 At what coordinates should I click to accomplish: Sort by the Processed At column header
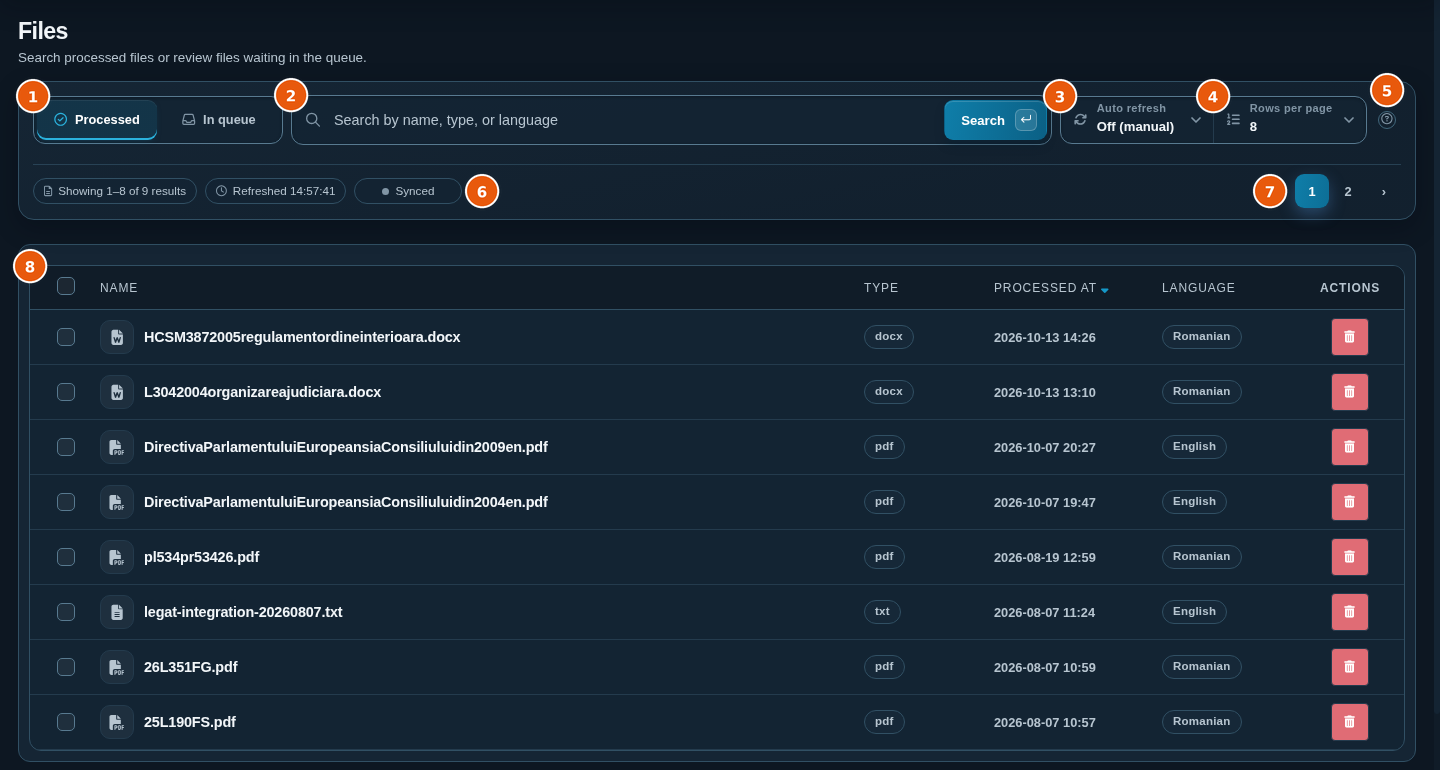pyautogui.click(x=1045, y=288)
